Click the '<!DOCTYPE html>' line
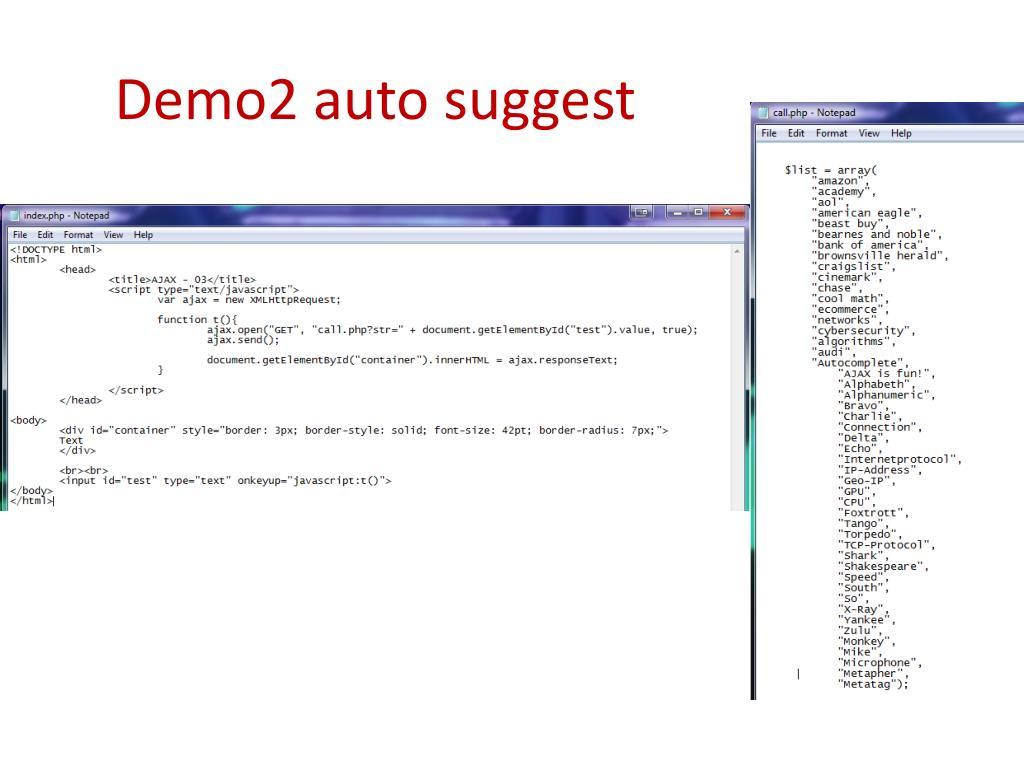1024x768 pixels. 56,249
